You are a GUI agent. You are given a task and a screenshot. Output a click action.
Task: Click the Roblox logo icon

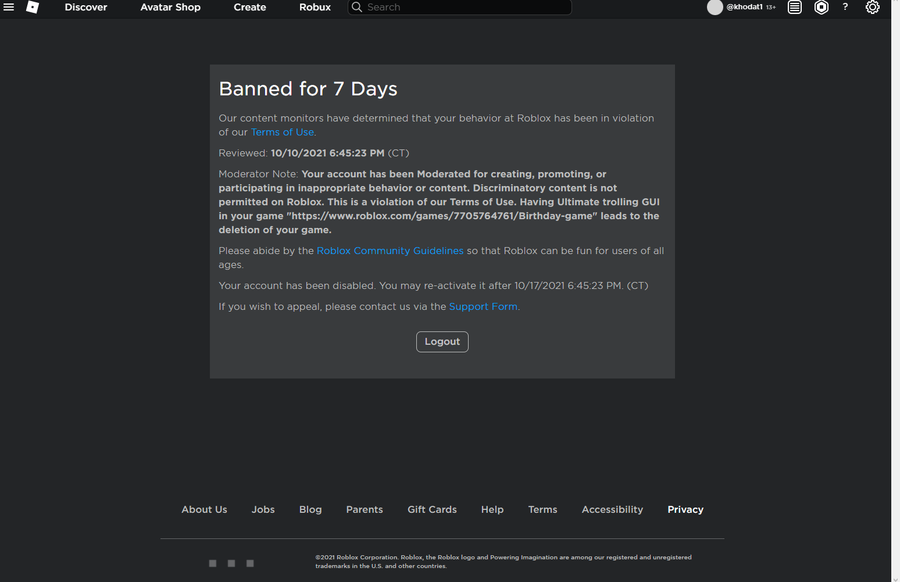[33, 7]
